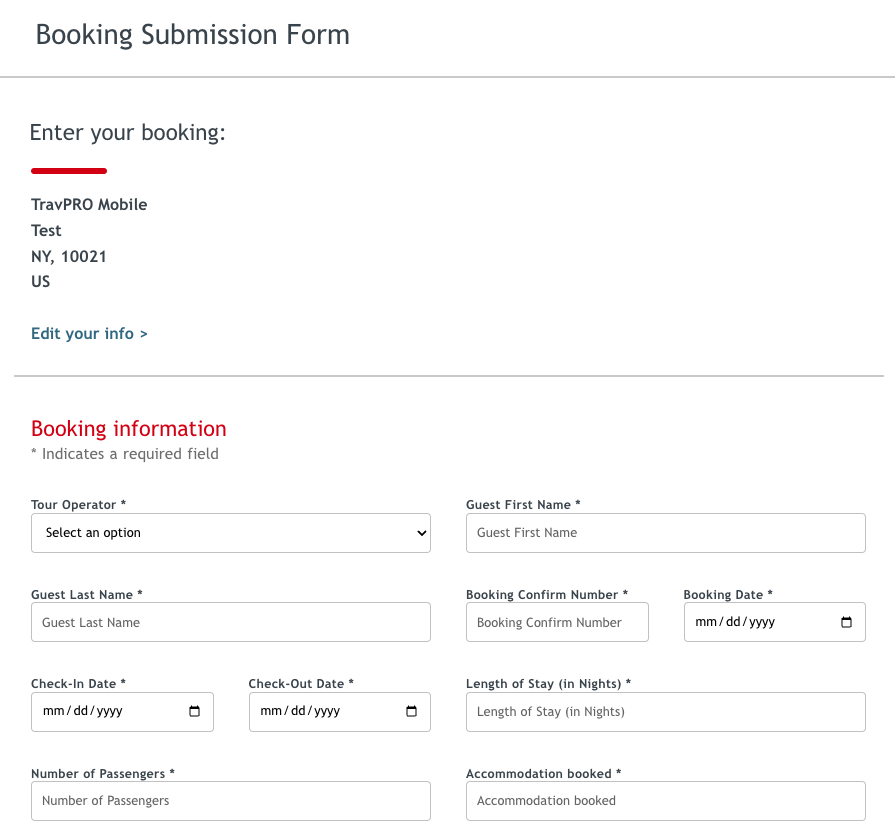Click the Accommodation booked text box

coord(665,801)
